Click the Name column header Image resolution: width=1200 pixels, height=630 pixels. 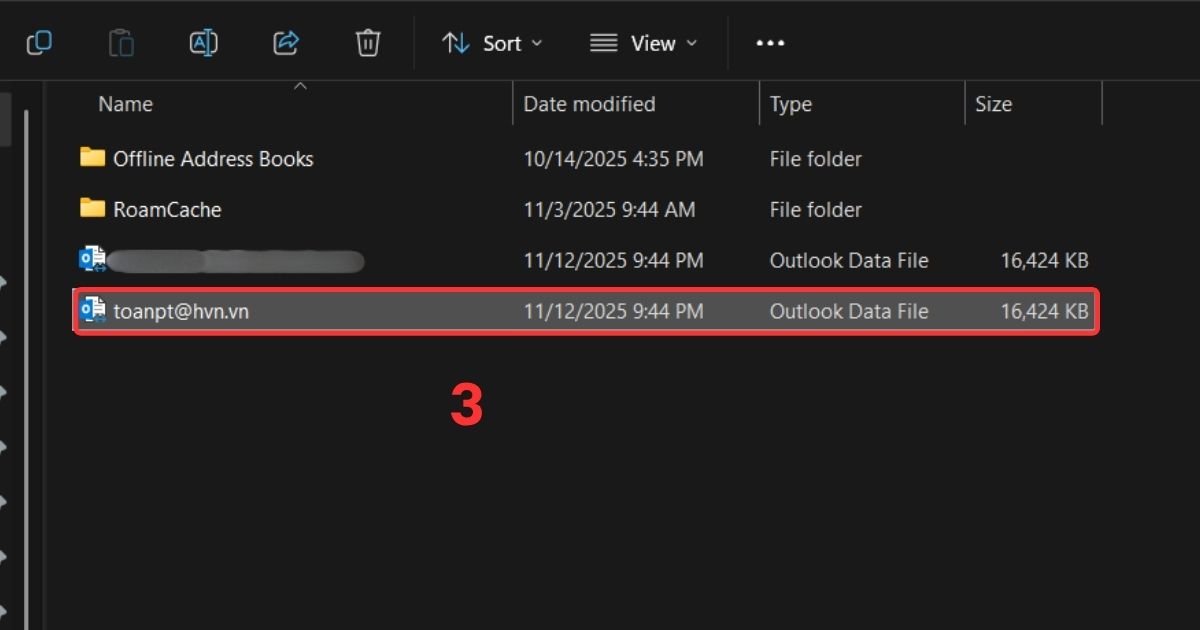coord(125,103)
